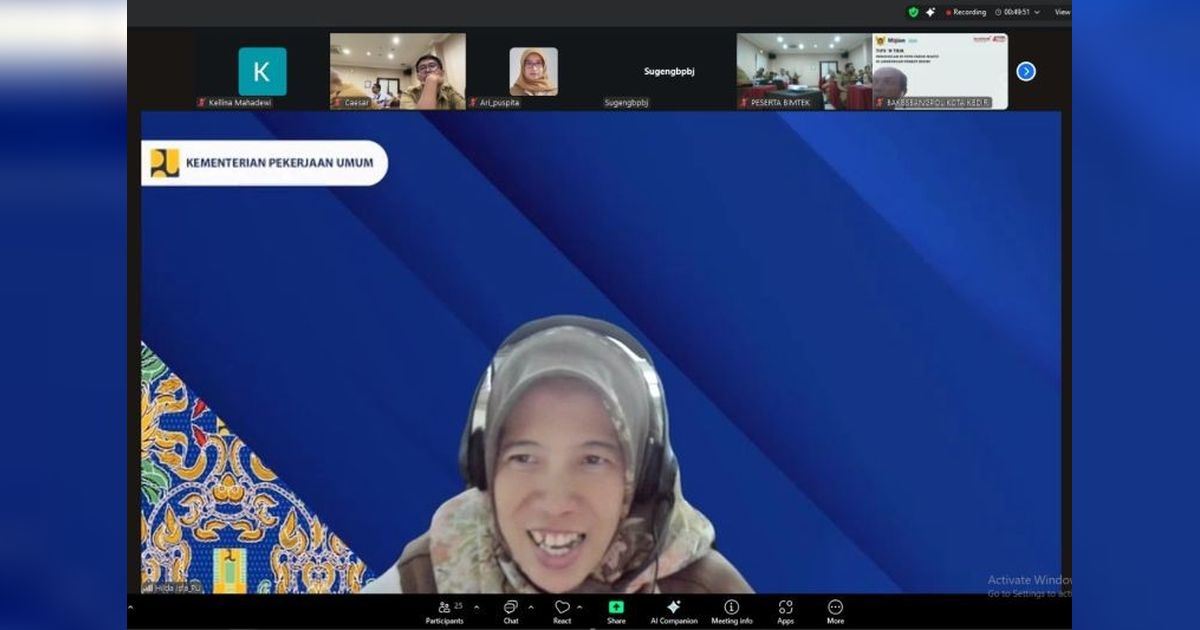Show next participants with blue arrow
Screen dimensions: 1200x630
point(1026,71)
